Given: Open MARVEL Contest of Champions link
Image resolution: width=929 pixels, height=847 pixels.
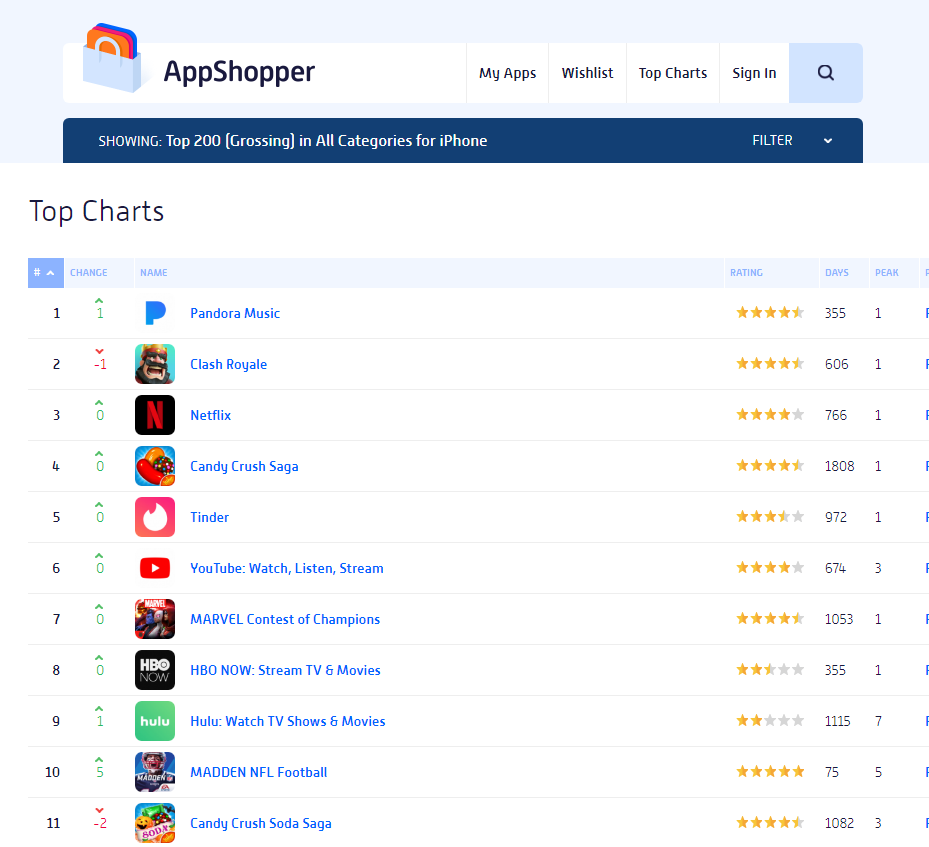Looking at the screenshot, I should pyautogui.click(x=285, y=619).
